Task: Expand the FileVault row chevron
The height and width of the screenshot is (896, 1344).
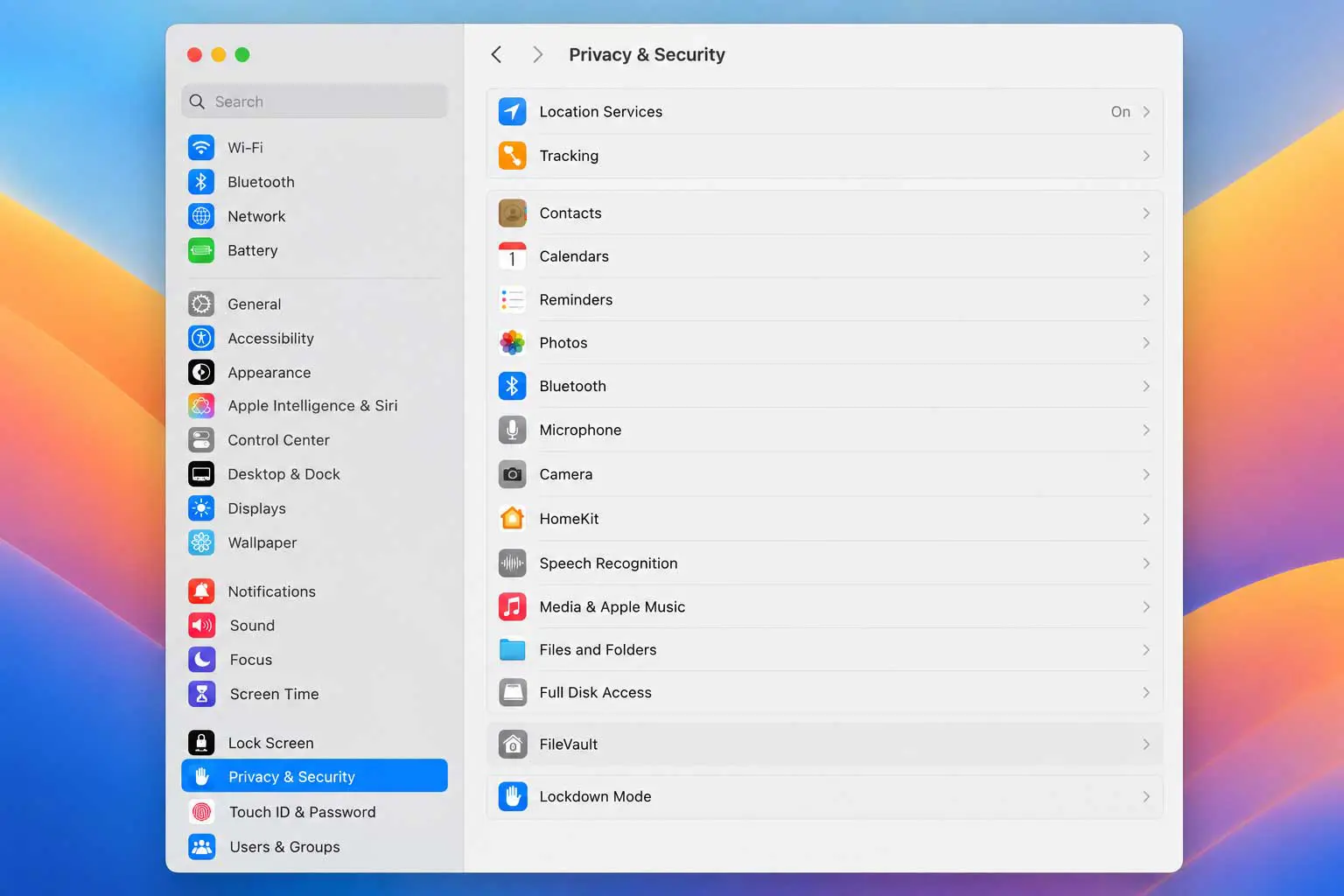Action: coord(1146,744)
